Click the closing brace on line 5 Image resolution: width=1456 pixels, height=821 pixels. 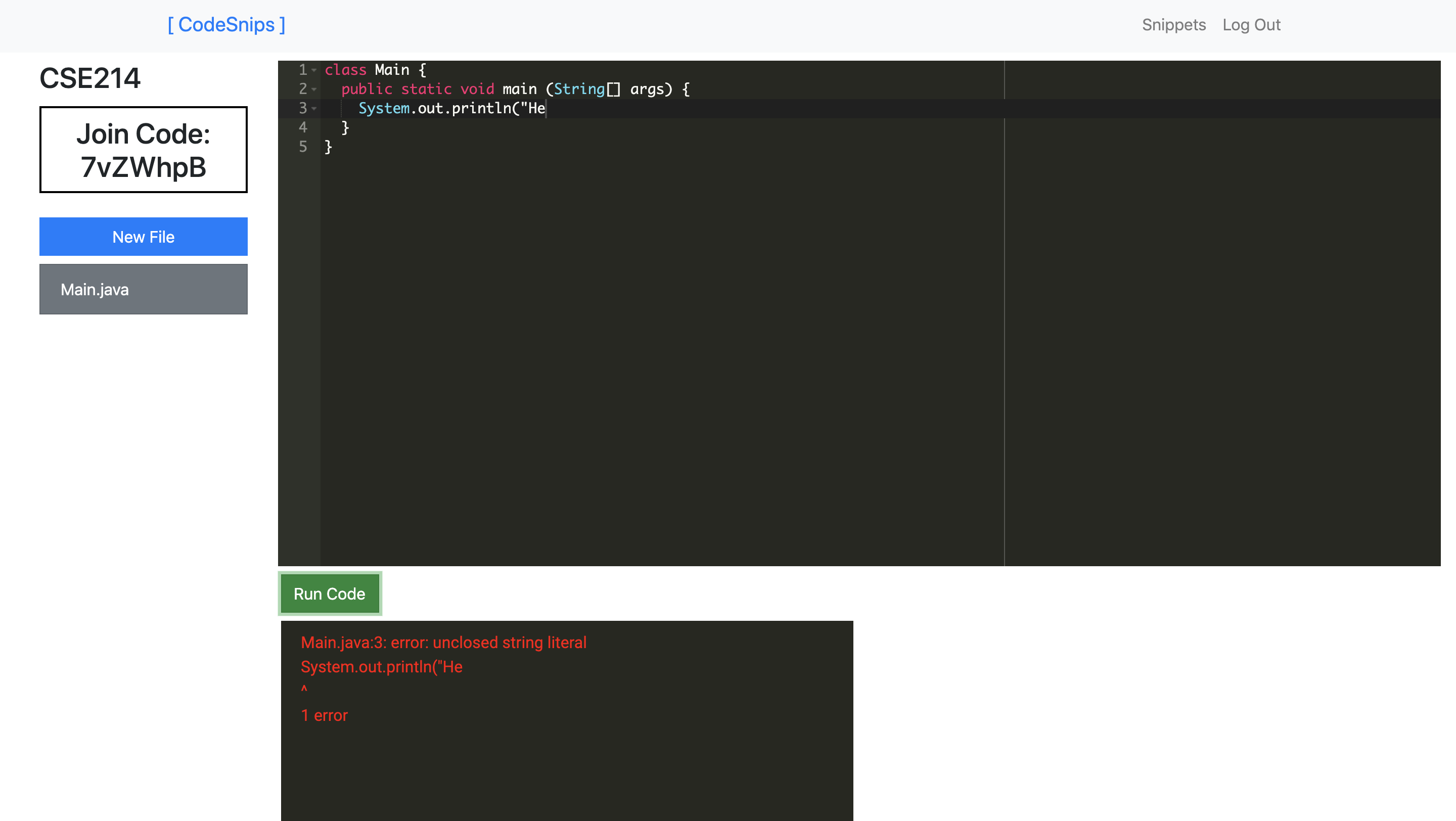coord(329,147)
